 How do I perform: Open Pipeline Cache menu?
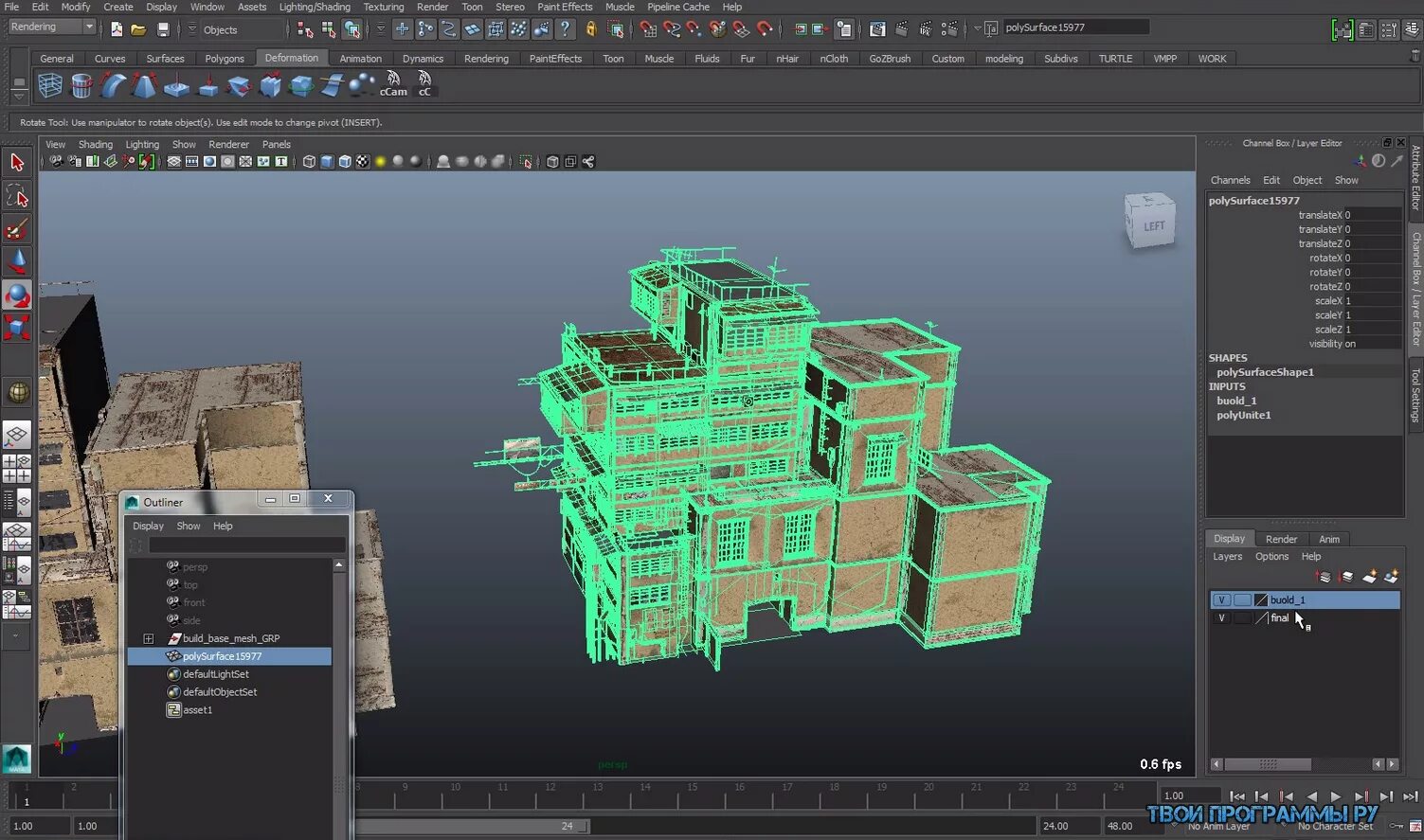coord(678,7)
